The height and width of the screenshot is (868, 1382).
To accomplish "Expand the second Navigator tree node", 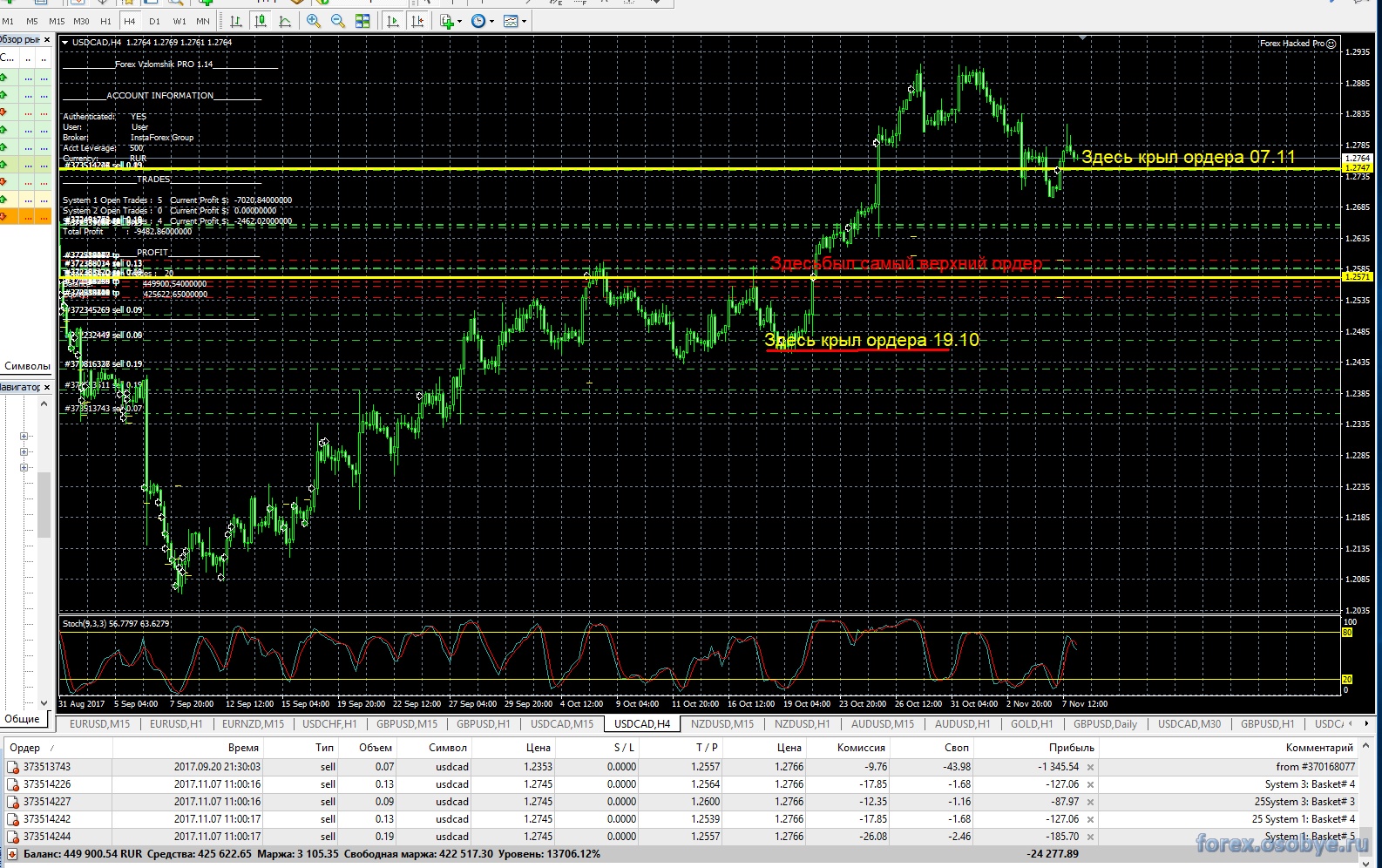I will tap(24, 451).
